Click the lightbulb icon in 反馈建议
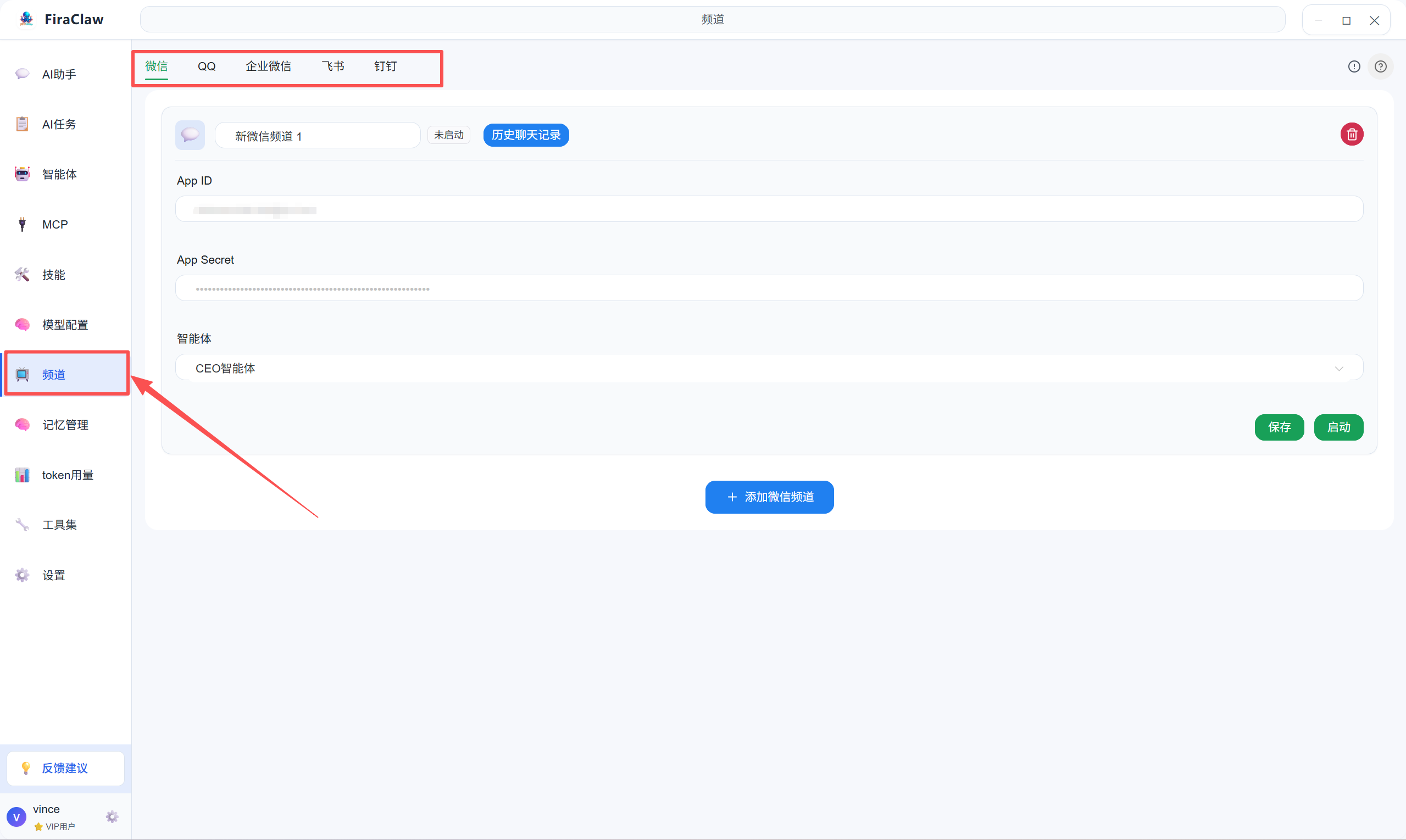The height and width of the screenshot is (840, 1406). click(25, 768)
